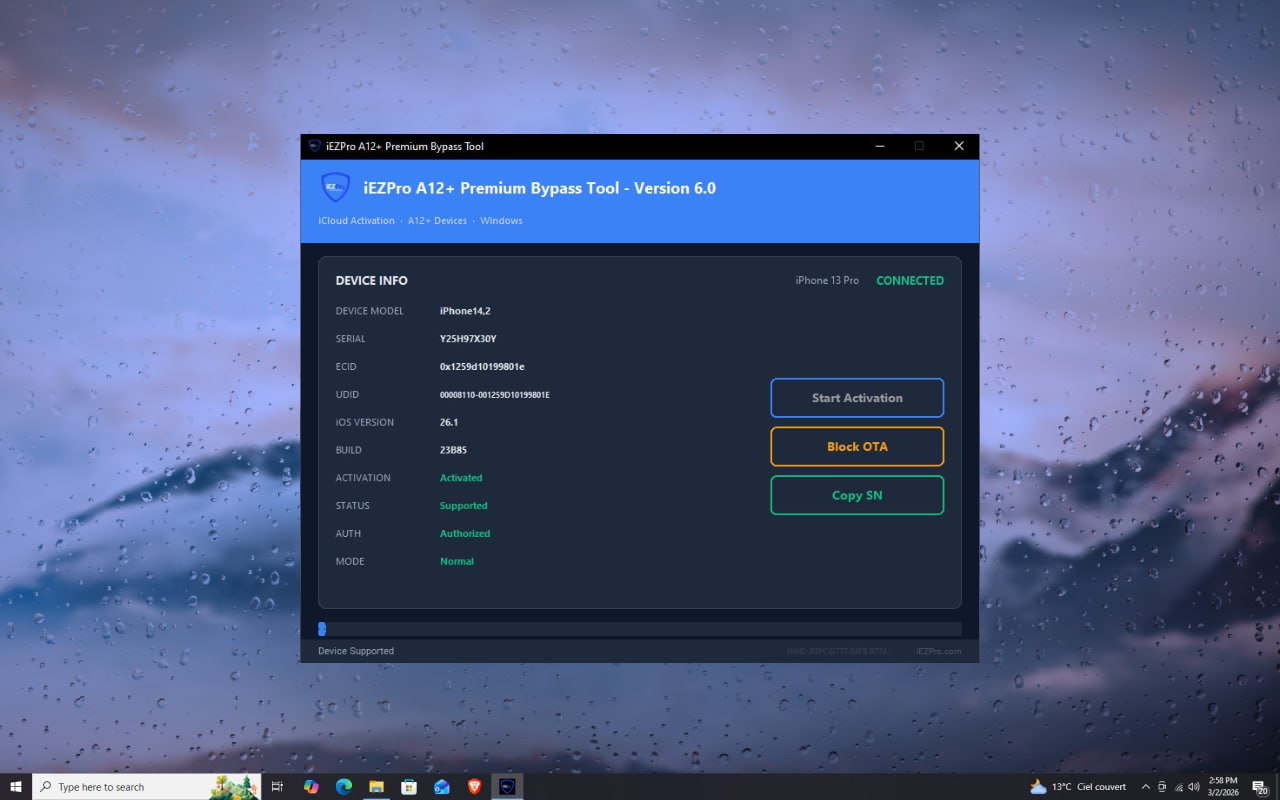Viewport: 1280px width, 800px height.
Task: Copy the serial number with Copy SN
Action: pos(857,495)
